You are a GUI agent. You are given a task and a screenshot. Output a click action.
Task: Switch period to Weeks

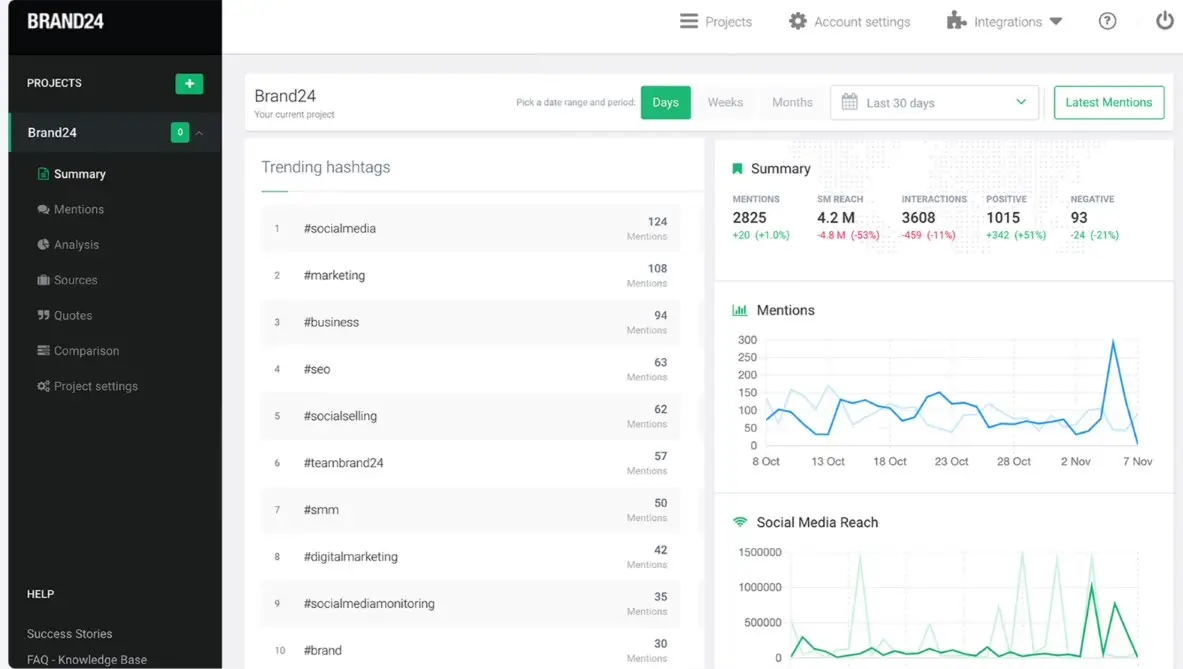pos(725,102)
